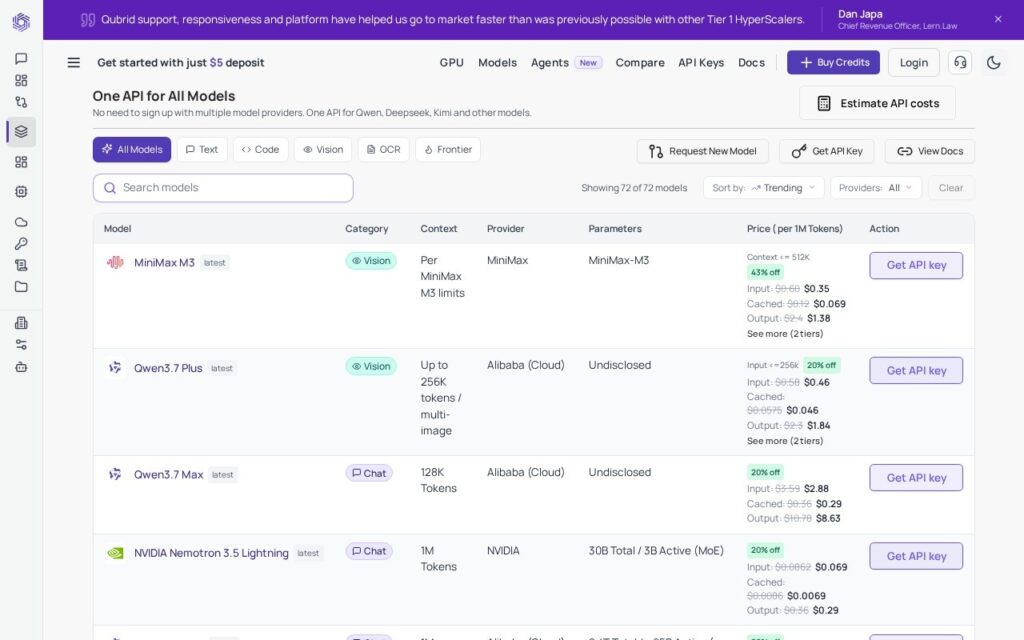
Task: Click the Vision badge on MiniMax M3 row
Action: pos(371,261)
